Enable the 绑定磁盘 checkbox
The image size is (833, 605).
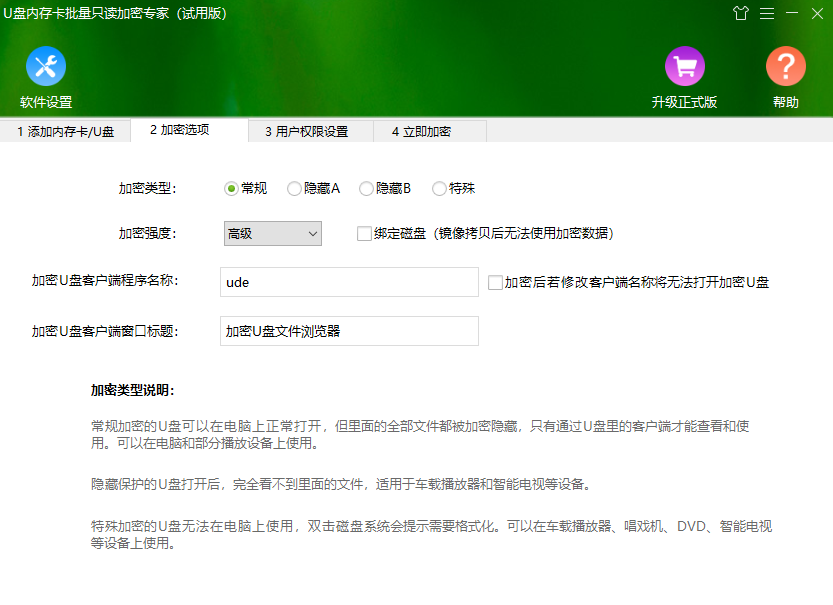coord(365,234)
